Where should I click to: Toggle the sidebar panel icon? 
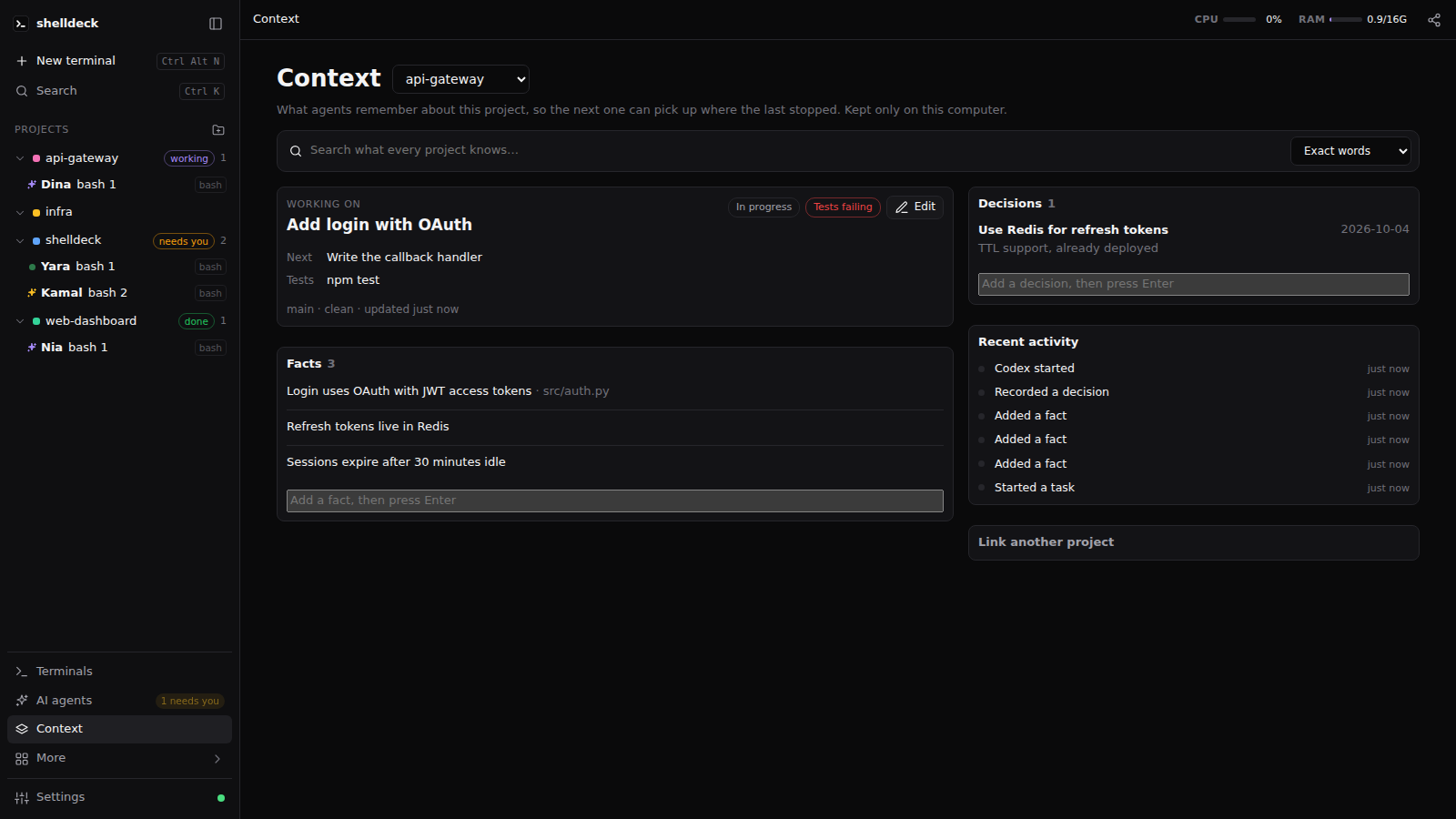coord(216,24)
